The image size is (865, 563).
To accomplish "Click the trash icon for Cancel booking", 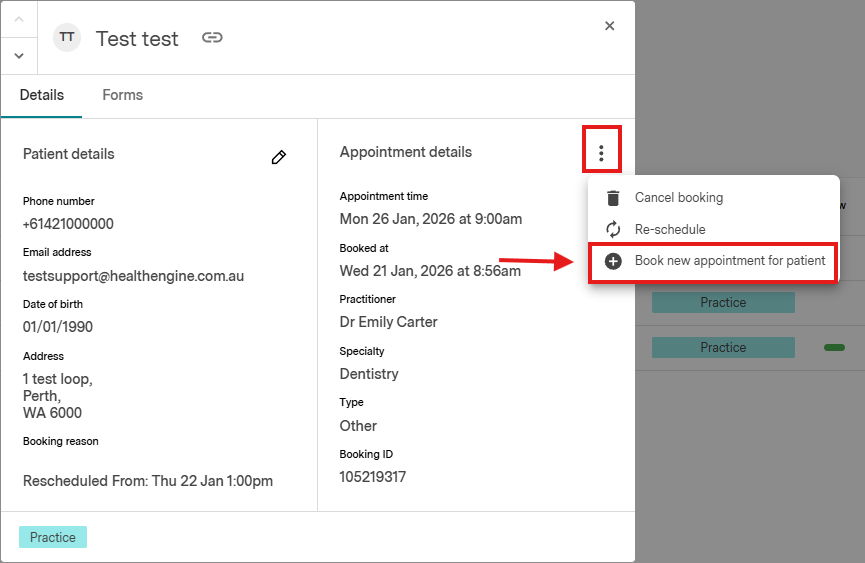I will pos(613,198).
